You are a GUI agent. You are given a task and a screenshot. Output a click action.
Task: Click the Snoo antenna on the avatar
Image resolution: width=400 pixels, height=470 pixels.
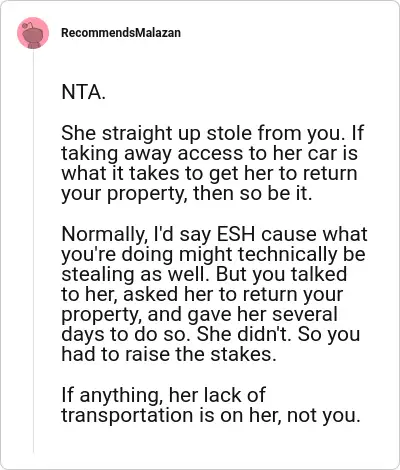click(27, 24)
